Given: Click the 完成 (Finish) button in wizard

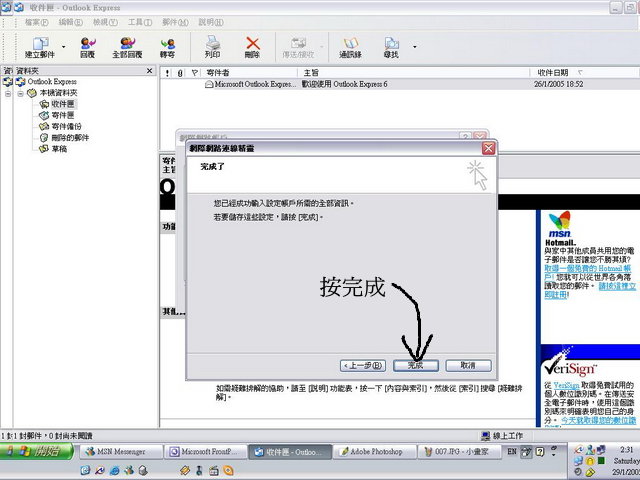Looking at the screenshot, I should (416, 365).
